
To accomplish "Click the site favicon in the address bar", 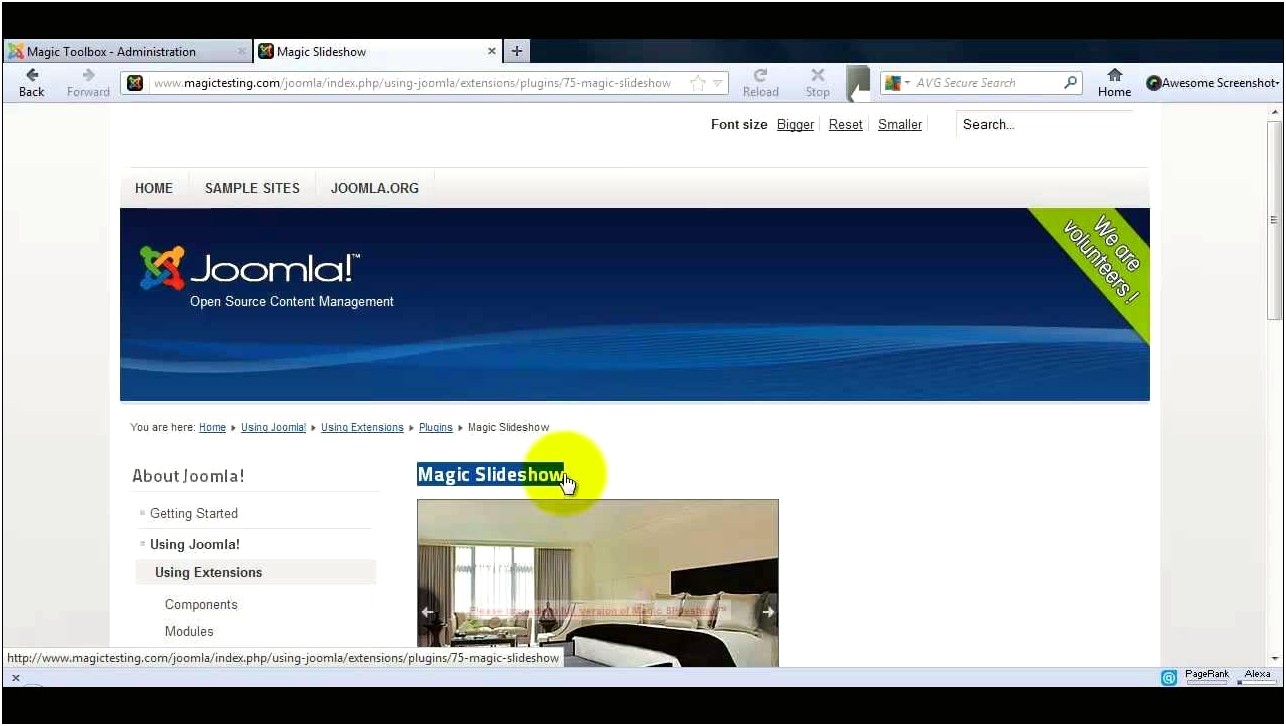I will [x=135, y=83].
